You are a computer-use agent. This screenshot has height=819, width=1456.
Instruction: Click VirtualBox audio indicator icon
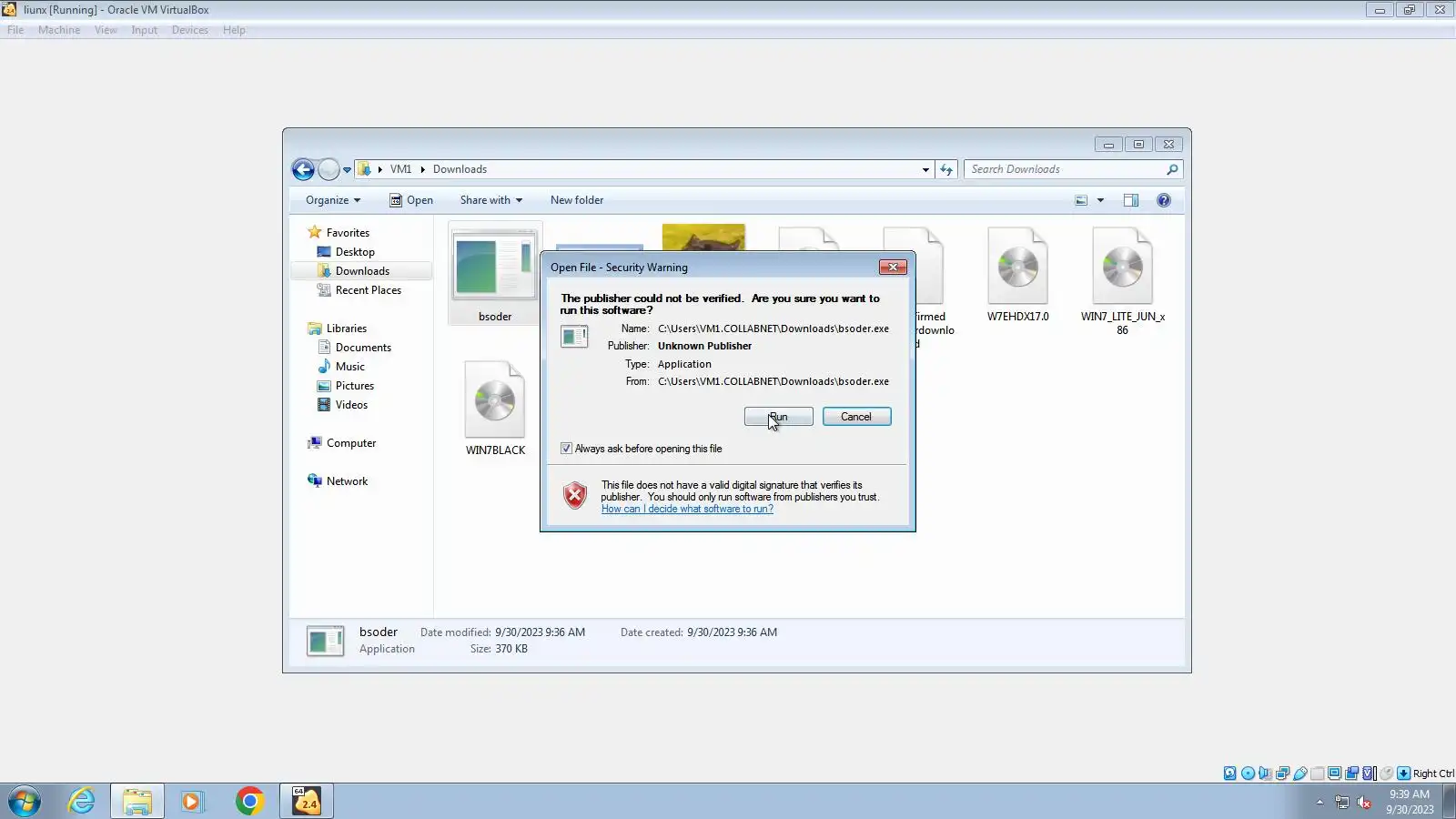[x=1265, y=773]
